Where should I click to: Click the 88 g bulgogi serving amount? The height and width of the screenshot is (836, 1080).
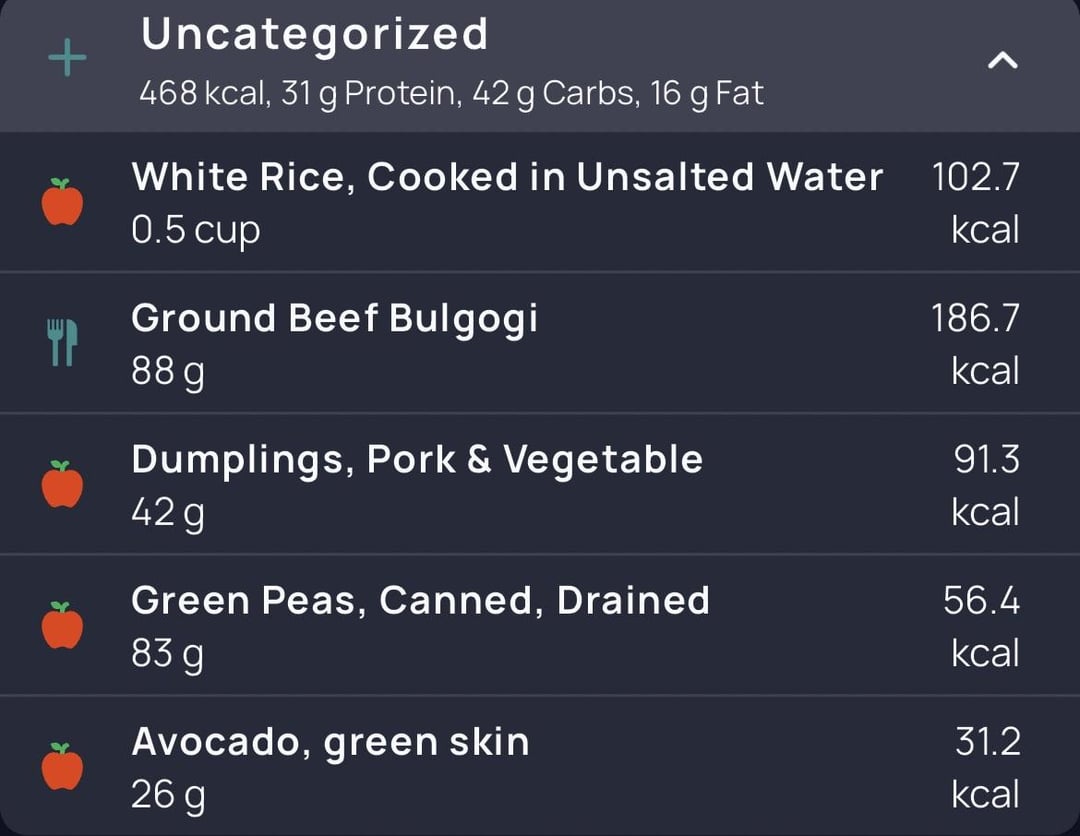click(x=167, y=373)
